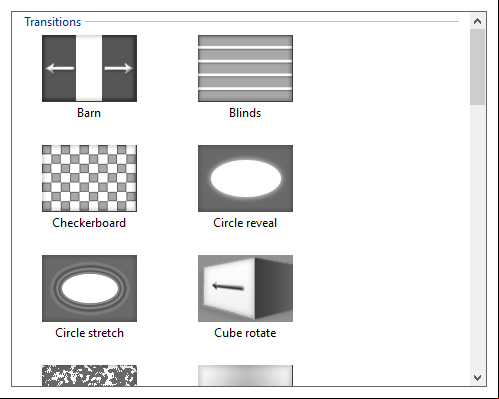Viewport: 499px width, 399px height.
Task: Choose the Checkerboard transition thumbnail
Action: click(89, 178)
